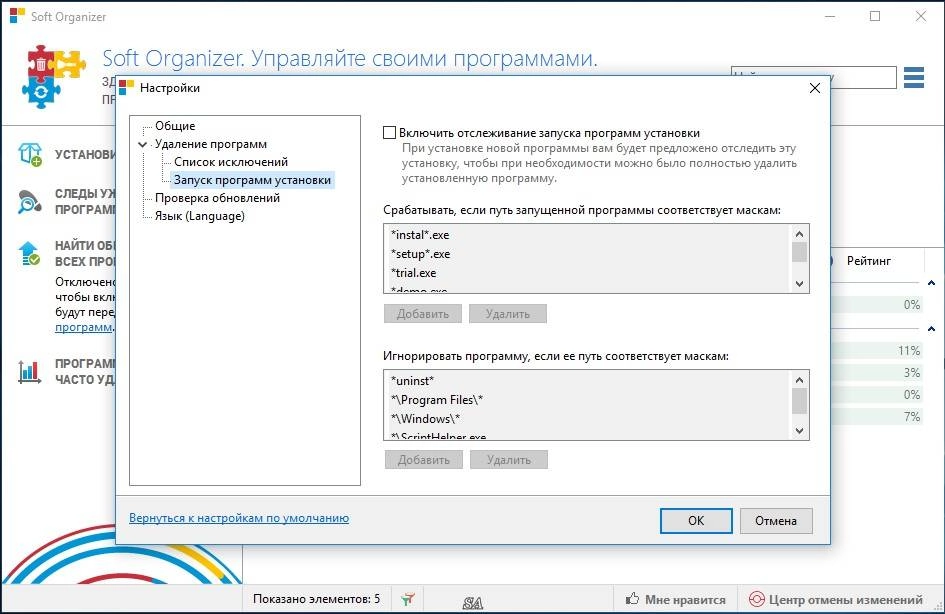Image resolution: width=945 pixels, height=614 pixels.
Task: Click Рейтинг column header
Action: (x=868, y=261)
